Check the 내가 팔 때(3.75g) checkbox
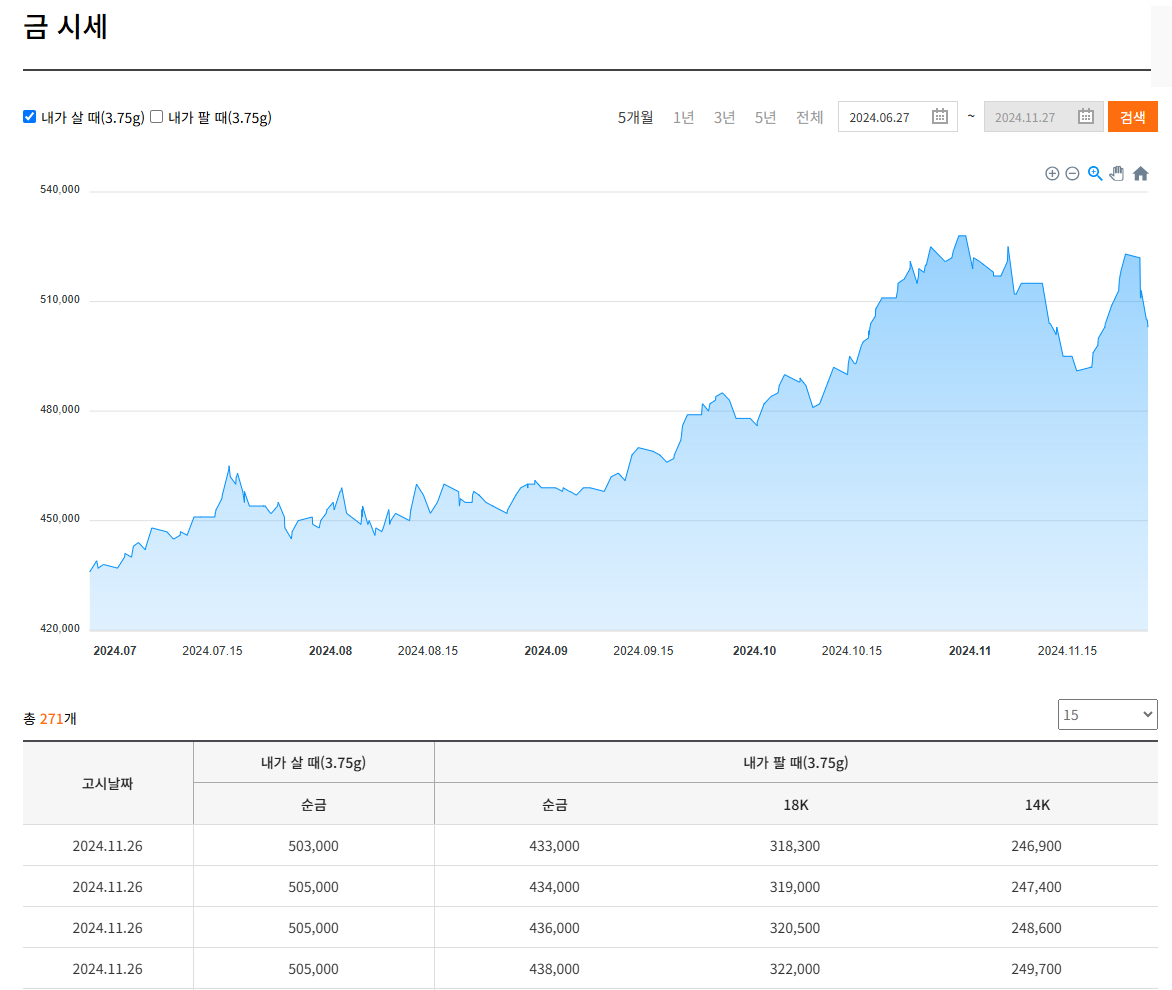Screen dimensions: 1172x990 [x=156, y=117]
